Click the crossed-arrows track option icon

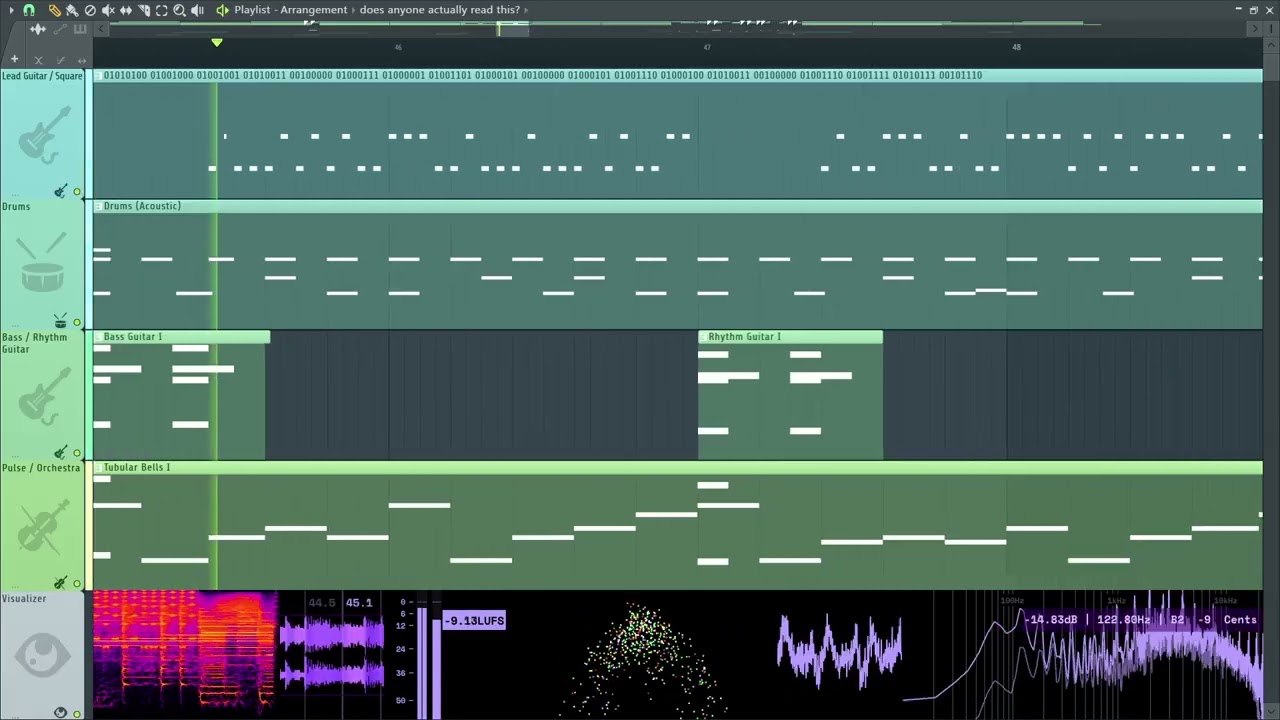click(38, 60)
